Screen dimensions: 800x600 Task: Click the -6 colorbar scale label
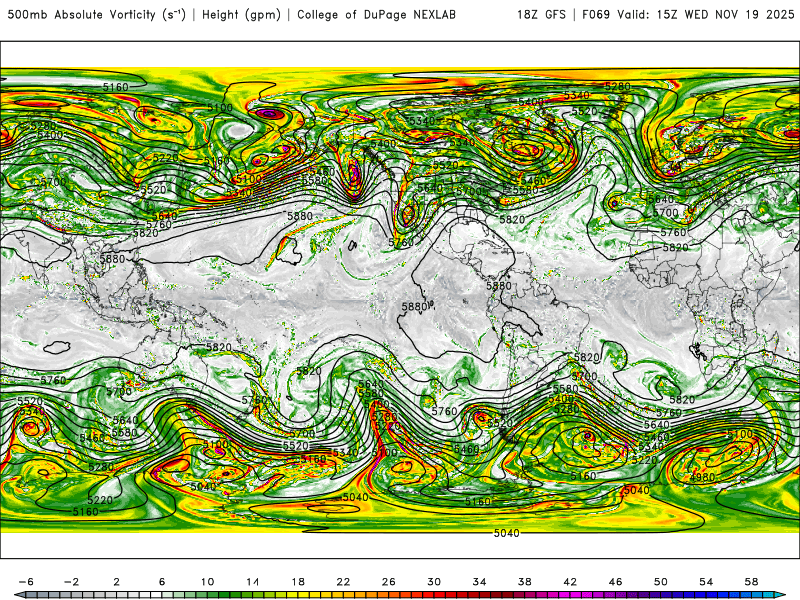[x=26, y=582]
